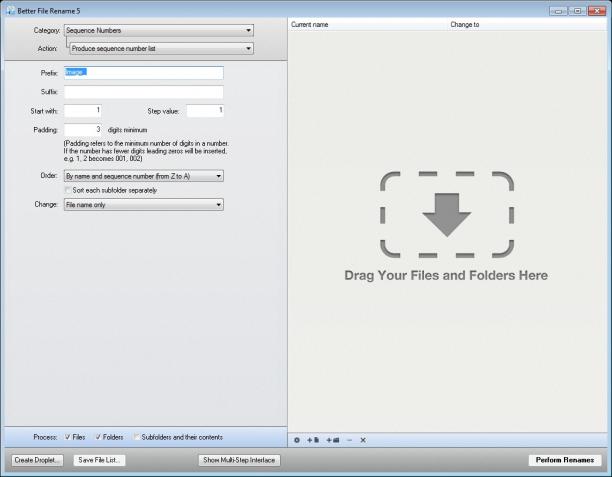Click the add files icon
The width and height of the screenshot is (612, 477).
313,440
